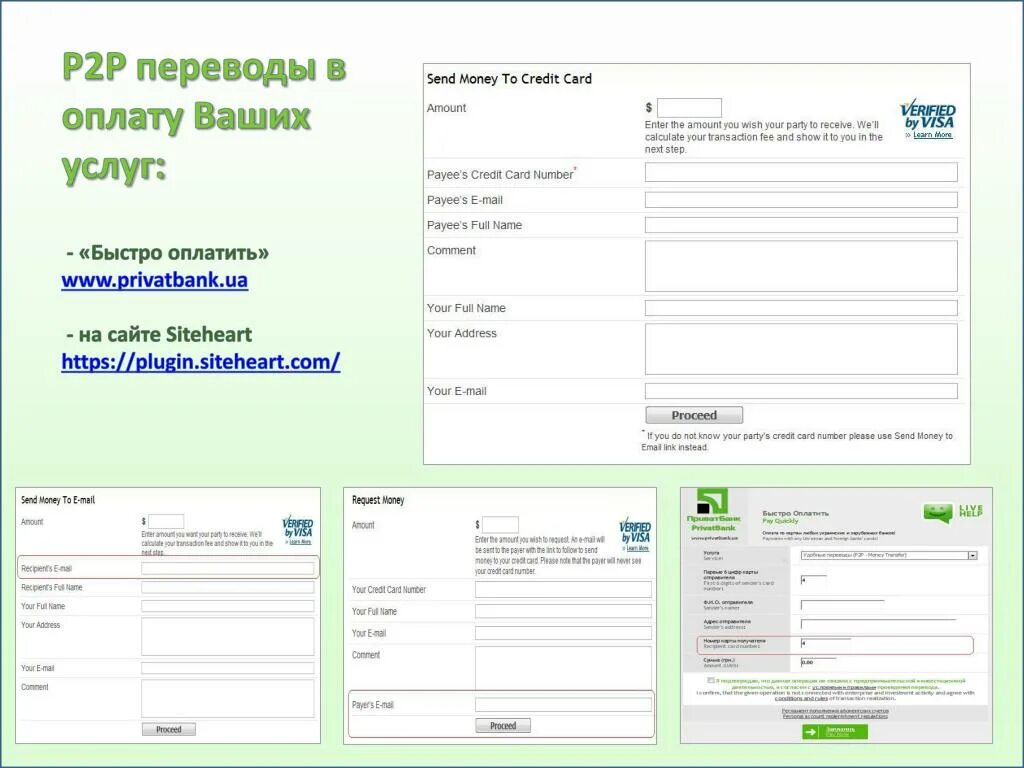Image resolution: width=1024 pixels, height=768 pixels.
Task: Click the 'Send Money To Credit Card' heading
Action: click(509, 79)
